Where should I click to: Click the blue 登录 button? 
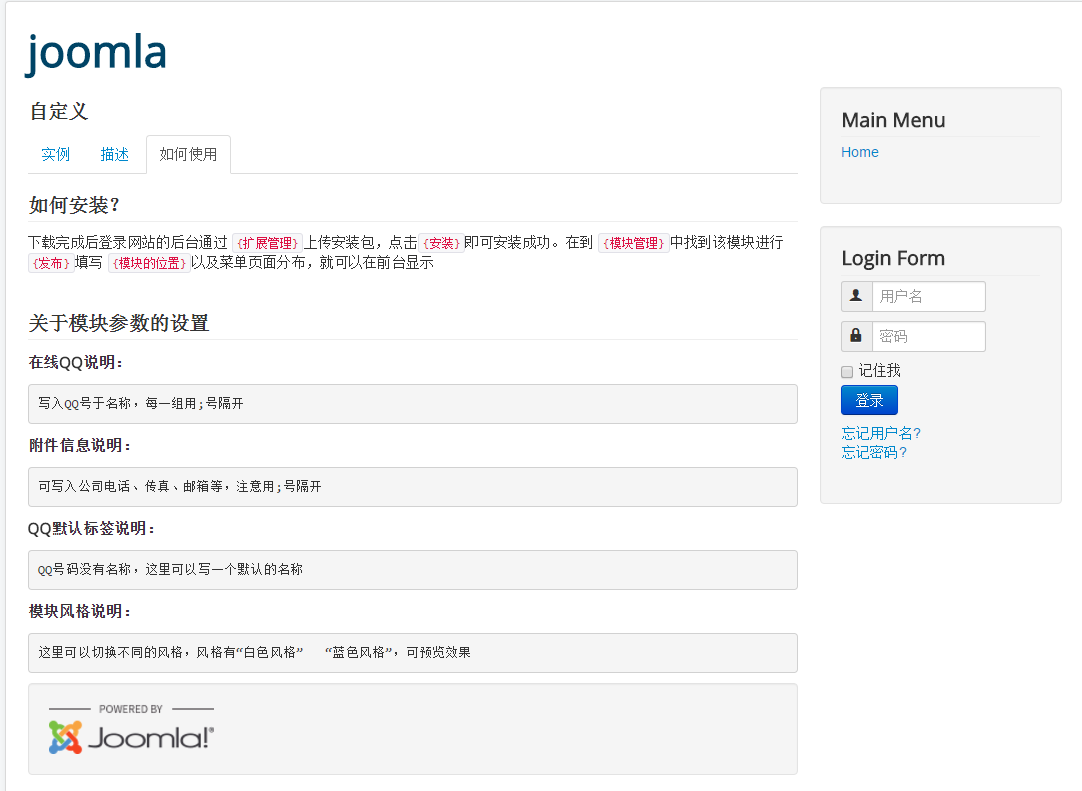point(869,400)
